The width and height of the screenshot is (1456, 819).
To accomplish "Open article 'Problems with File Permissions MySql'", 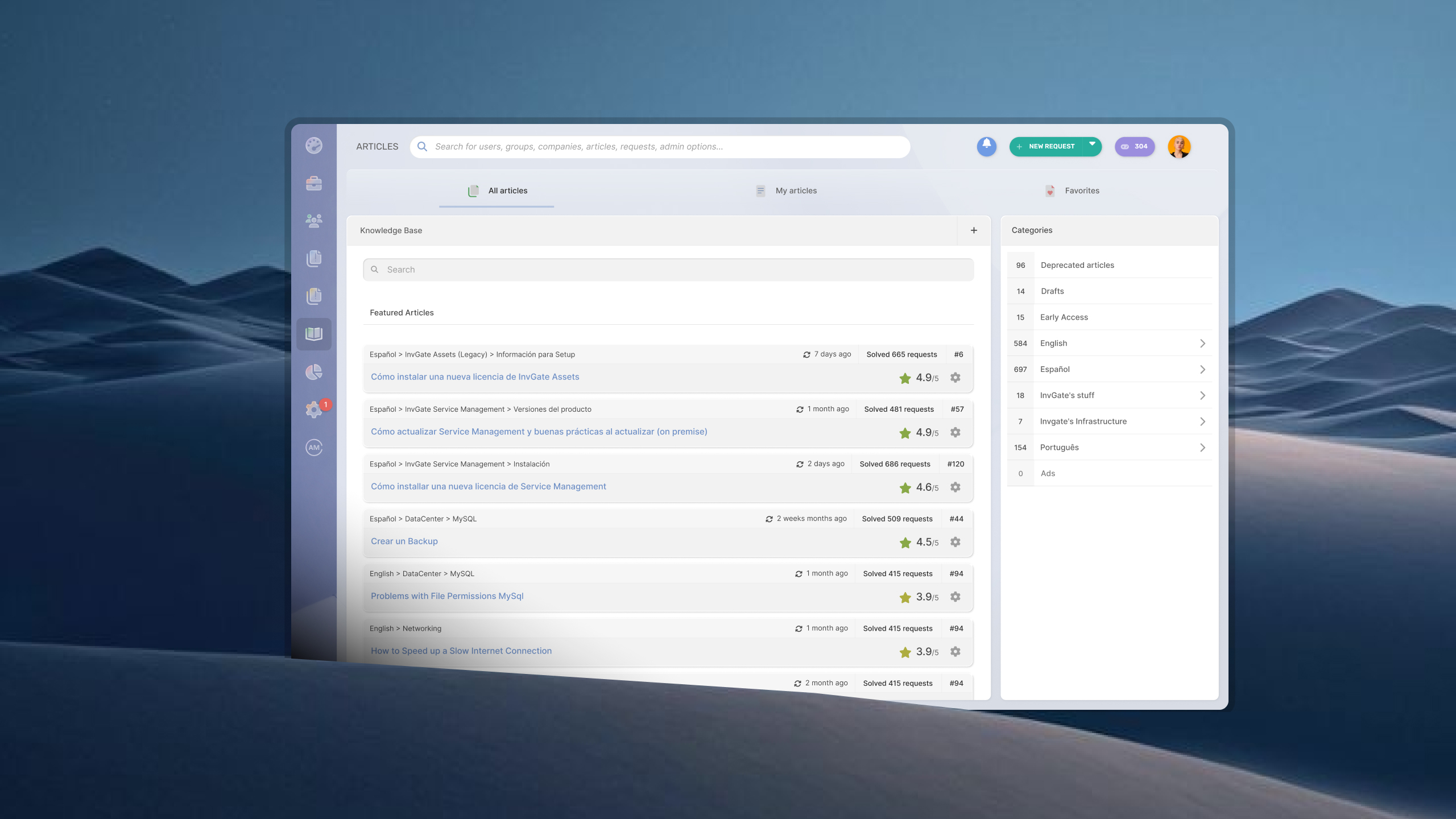I will coord(447,596).
